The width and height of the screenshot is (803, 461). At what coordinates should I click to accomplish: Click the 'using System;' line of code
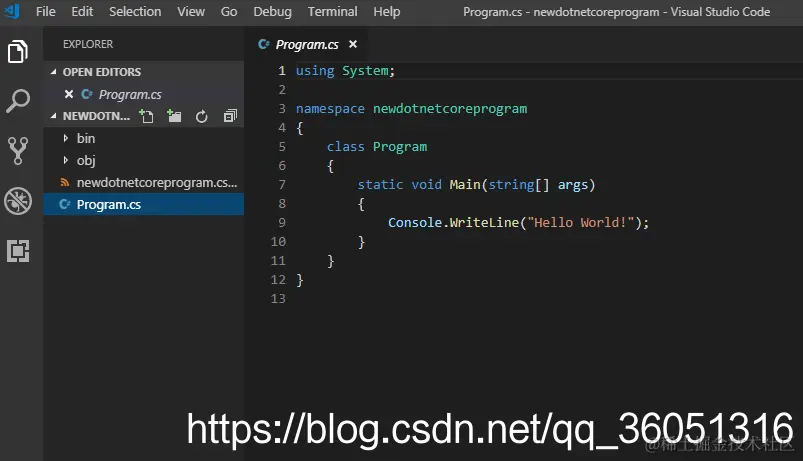(345, 71)
